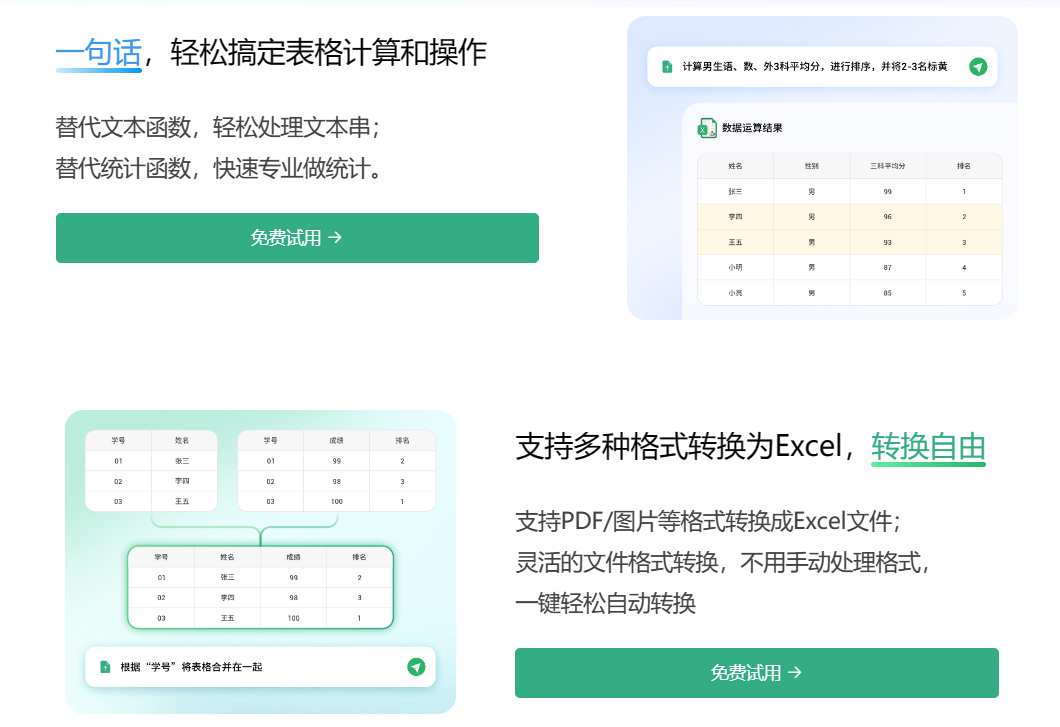Viewport: 1060px width, 727px height.
Task: Click the 数据运算结果 title text
Action: click(752, 128)
